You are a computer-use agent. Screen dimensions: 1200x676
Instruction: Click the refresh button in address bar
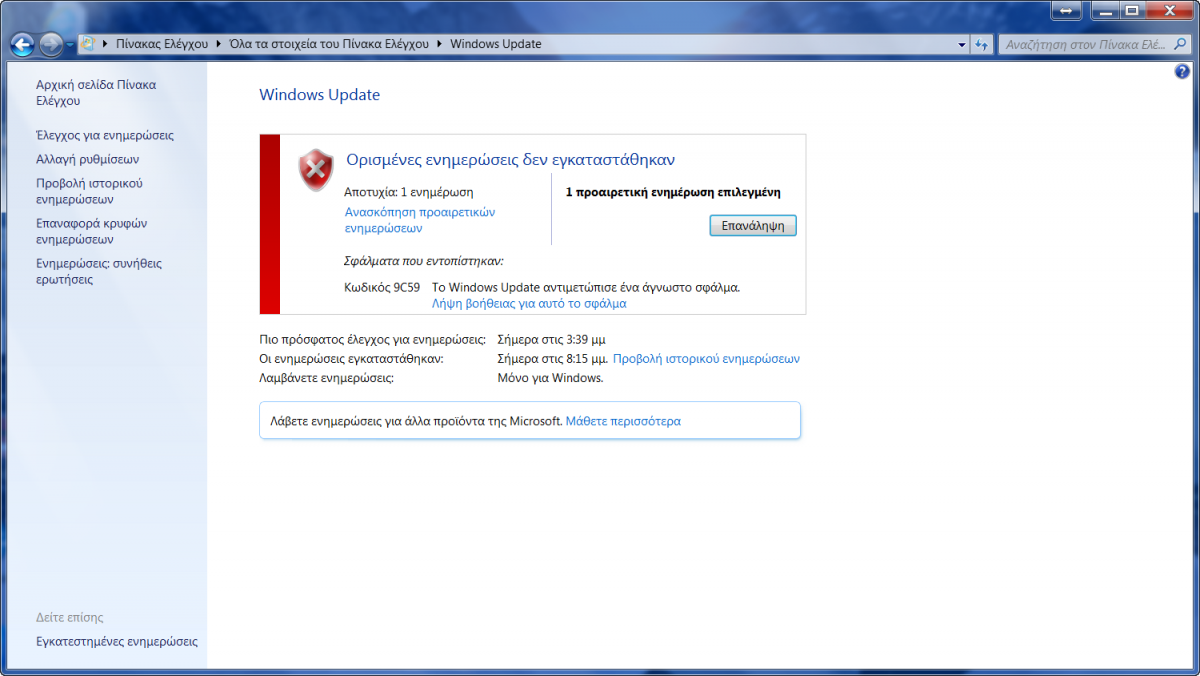click(x=982, y=45)
